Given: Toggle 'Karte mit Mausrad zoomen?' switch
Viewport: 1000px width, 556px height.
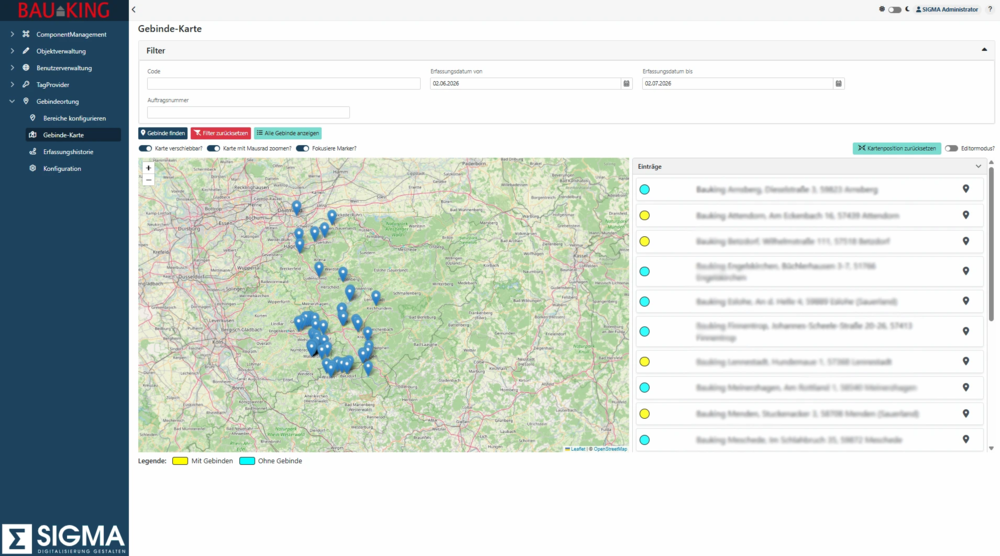Looking at the screenshot, I should [x=213, y=149].
